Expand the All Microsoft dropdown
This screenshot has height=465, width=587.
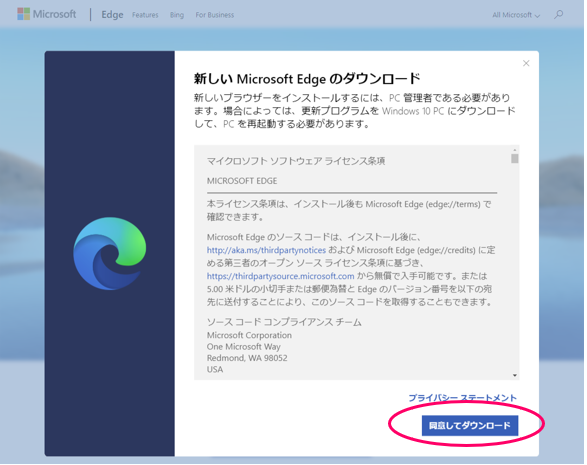click(516, 15)
